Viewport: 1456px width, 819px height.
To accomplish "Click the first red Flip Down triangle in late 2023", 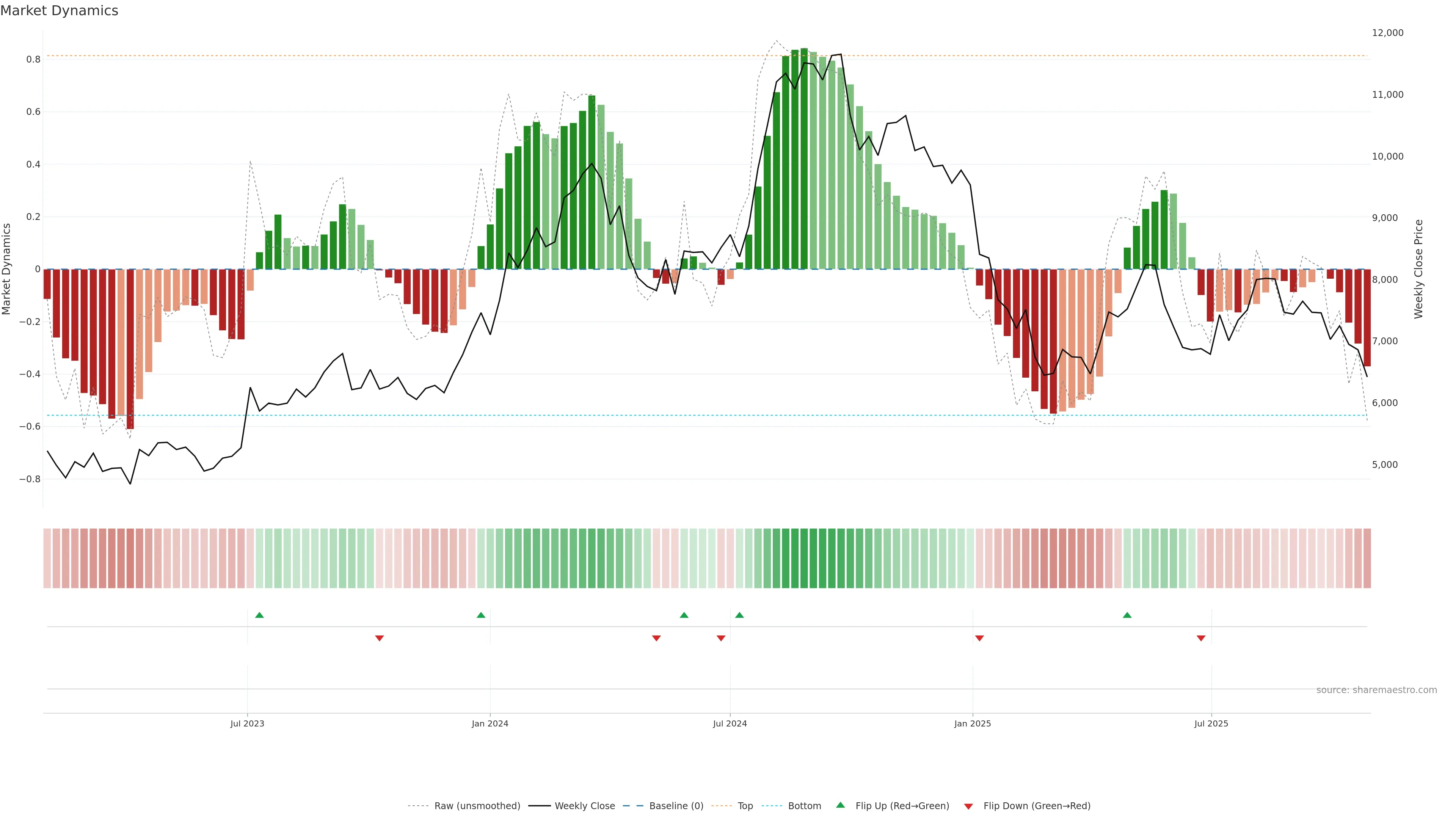I will pyautogui.click(x=379, y=638).
